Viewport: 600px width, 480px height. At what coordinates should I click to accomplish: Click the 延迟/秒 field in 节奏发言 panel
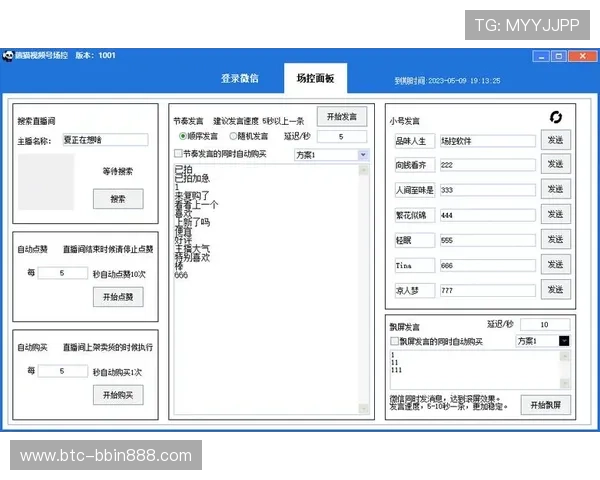[342, 137]
